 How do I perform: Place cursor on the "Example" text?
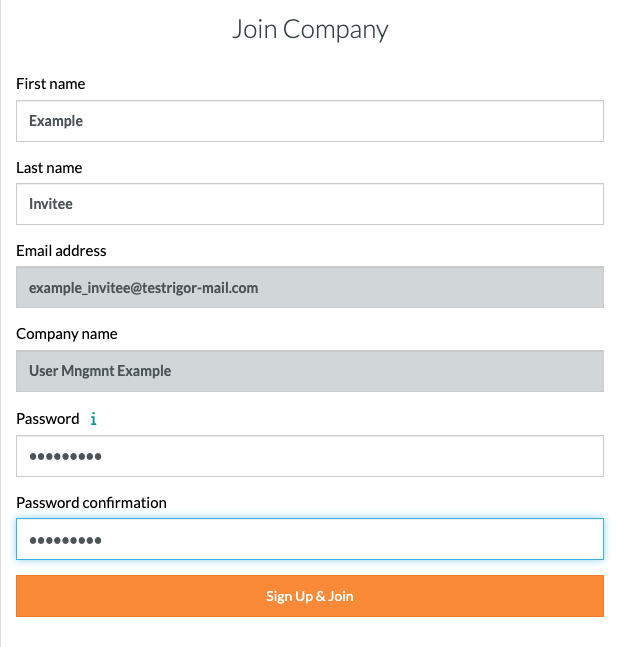click(56, 121)
